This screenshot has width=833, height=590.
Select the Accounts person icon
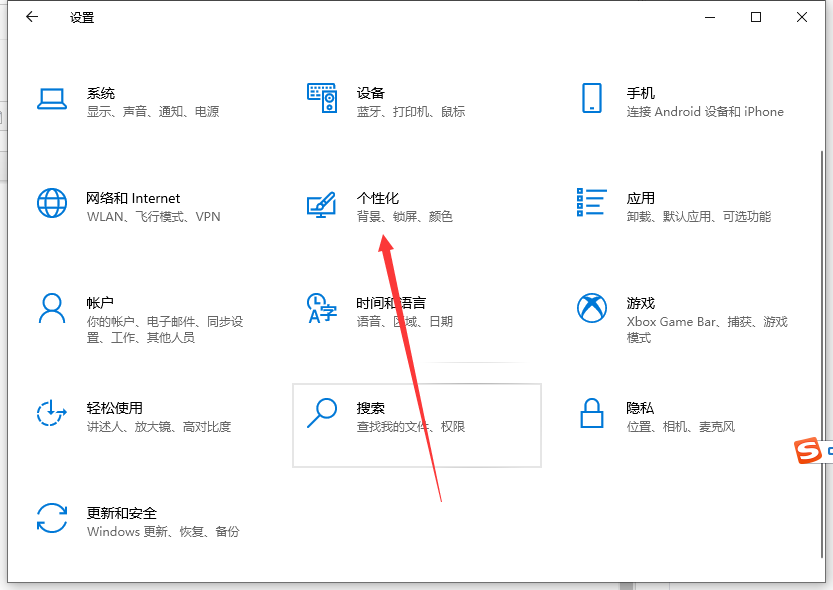(x=51, y=308)
